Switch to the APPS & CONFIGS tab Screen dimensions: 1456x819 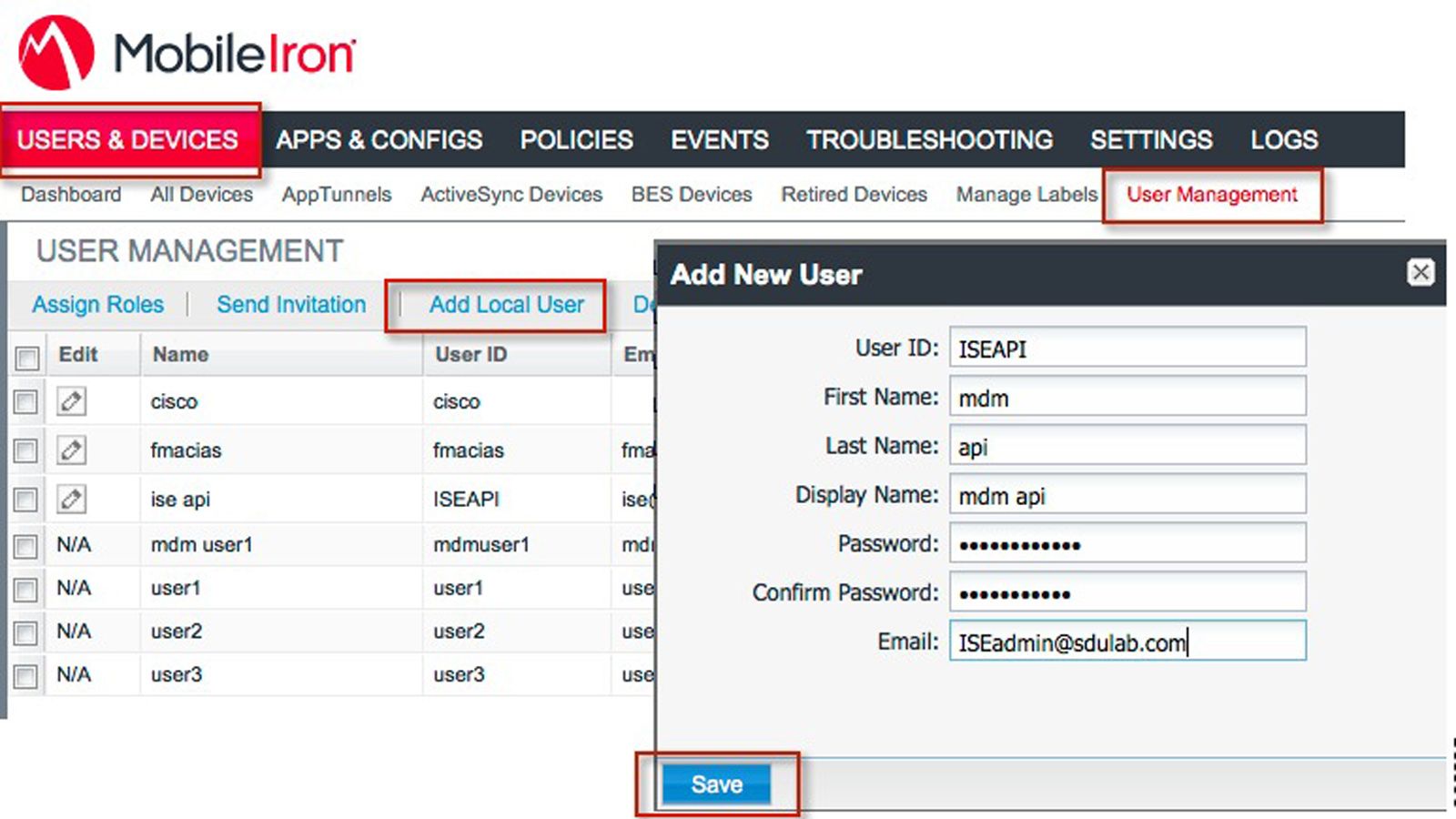(379, 139)
